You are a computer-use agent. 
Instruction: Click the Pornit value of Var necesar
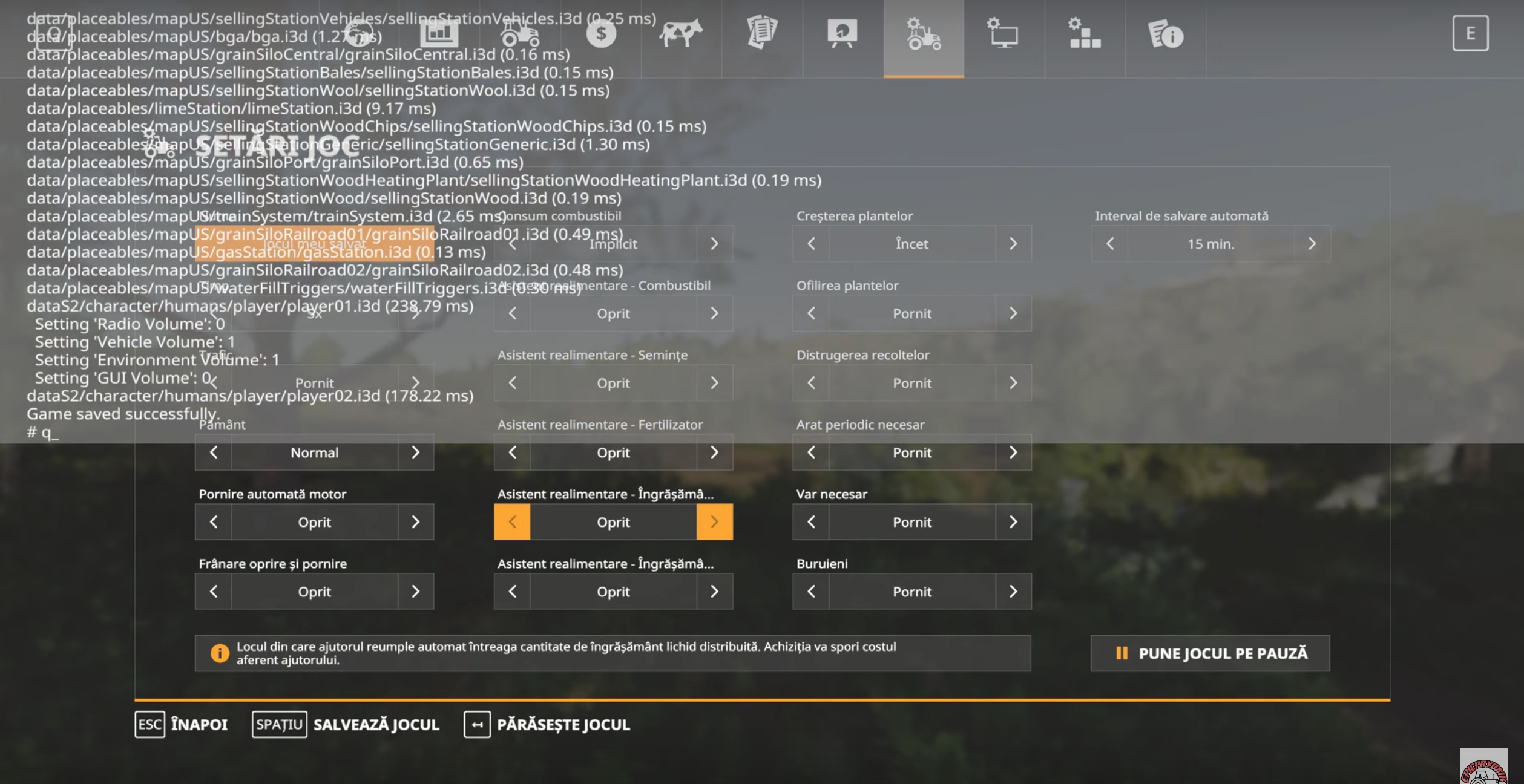point(912,521)
